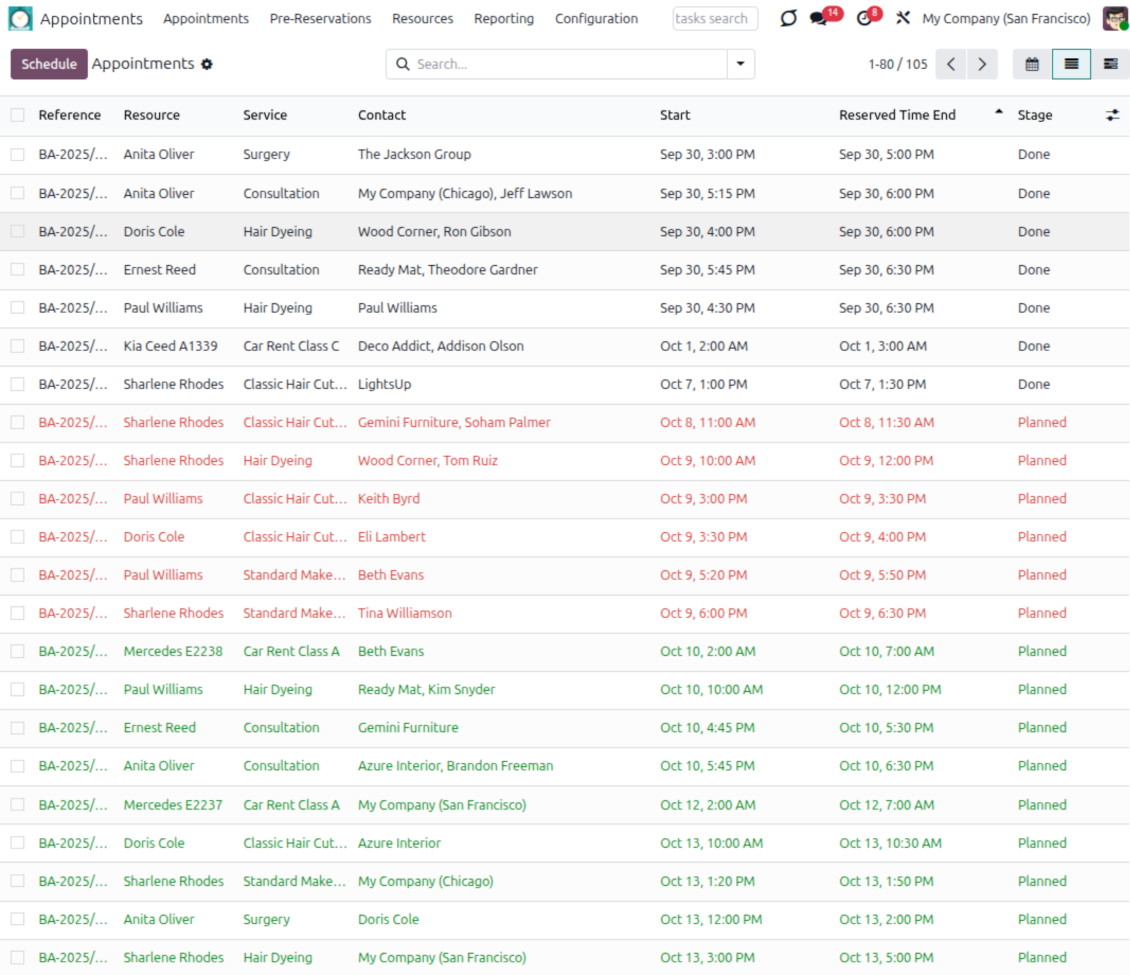Image resolution: width=1130 pixels, height=975 pixels.
Task: Switch to calendar view
Action: (1032, 64)
